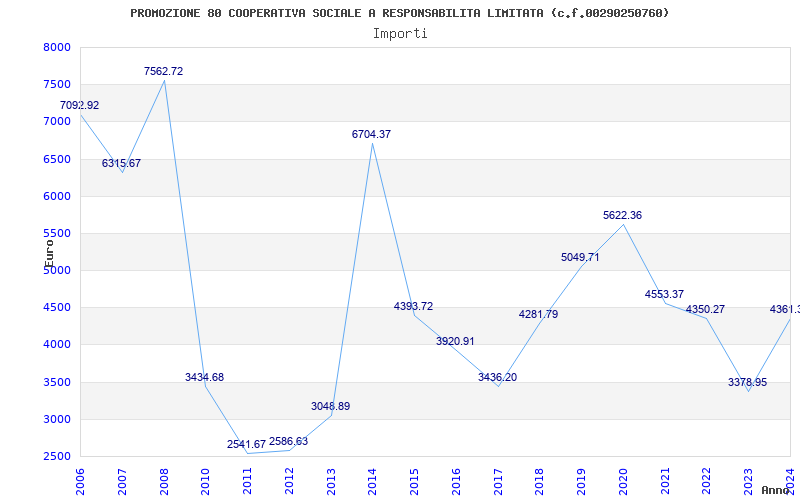Click the 2022 x-axis year label
This screenshot has width=800, height=500.
pos(707,482)
